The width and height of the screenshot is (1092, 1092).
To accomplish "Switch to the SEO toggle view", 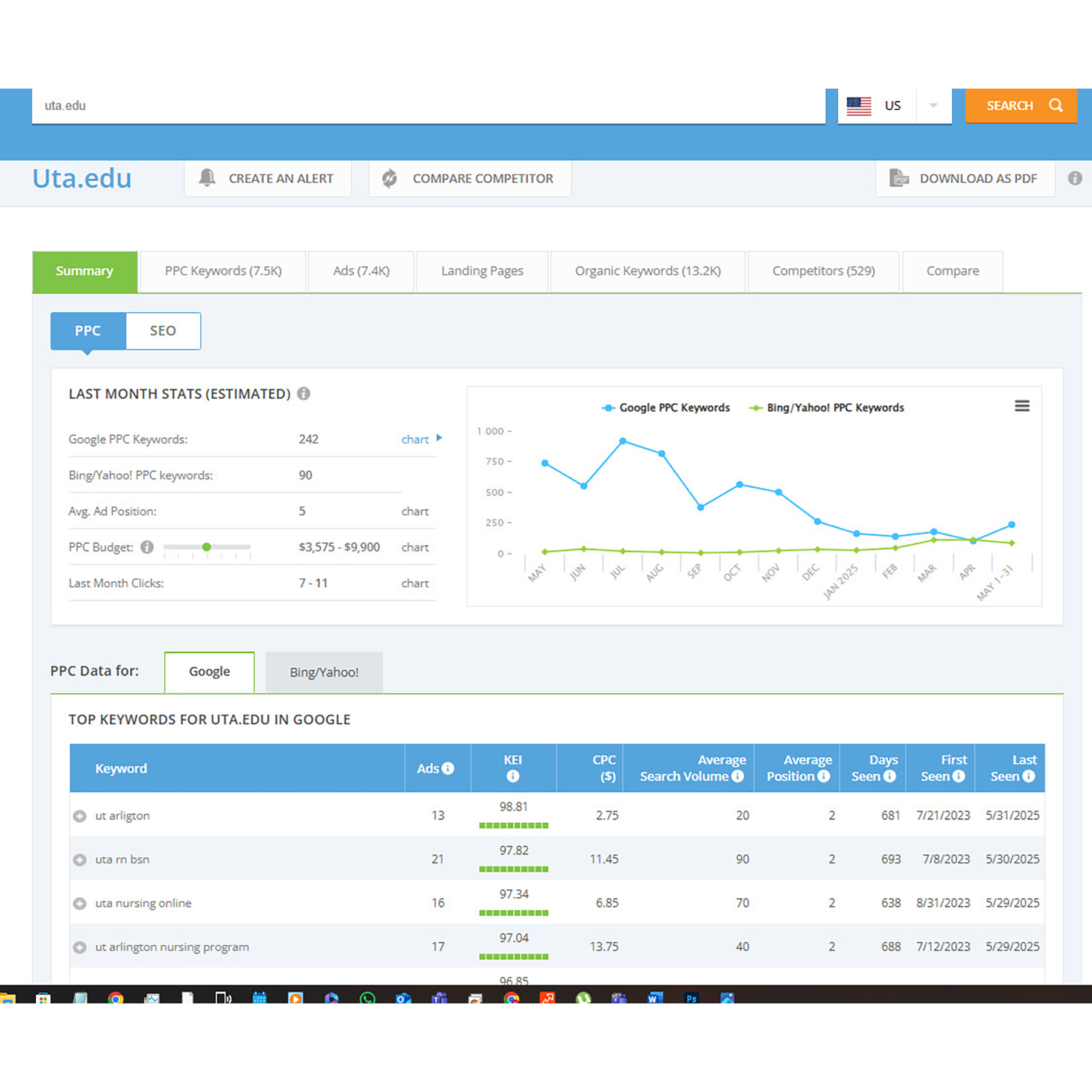I will pyautogui.click(x=163, y=331).
